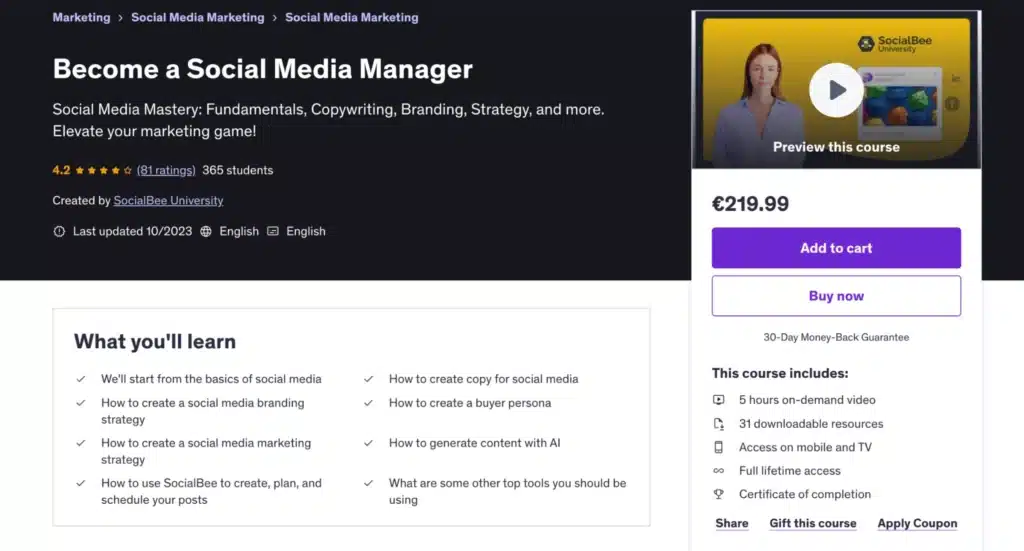
Task: Play the course preview video
Action: click(836, 90)
